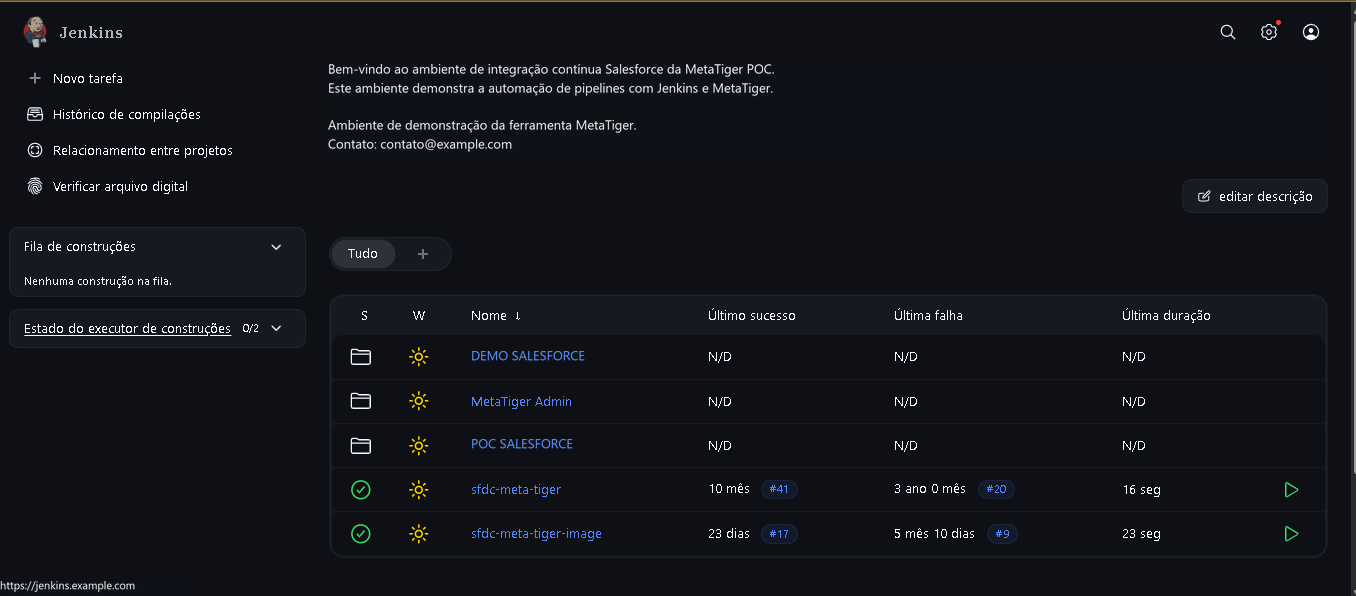This screenshot has height=596, width=1356.
Task: Open build #9 badge
Action: point(1003,534)
